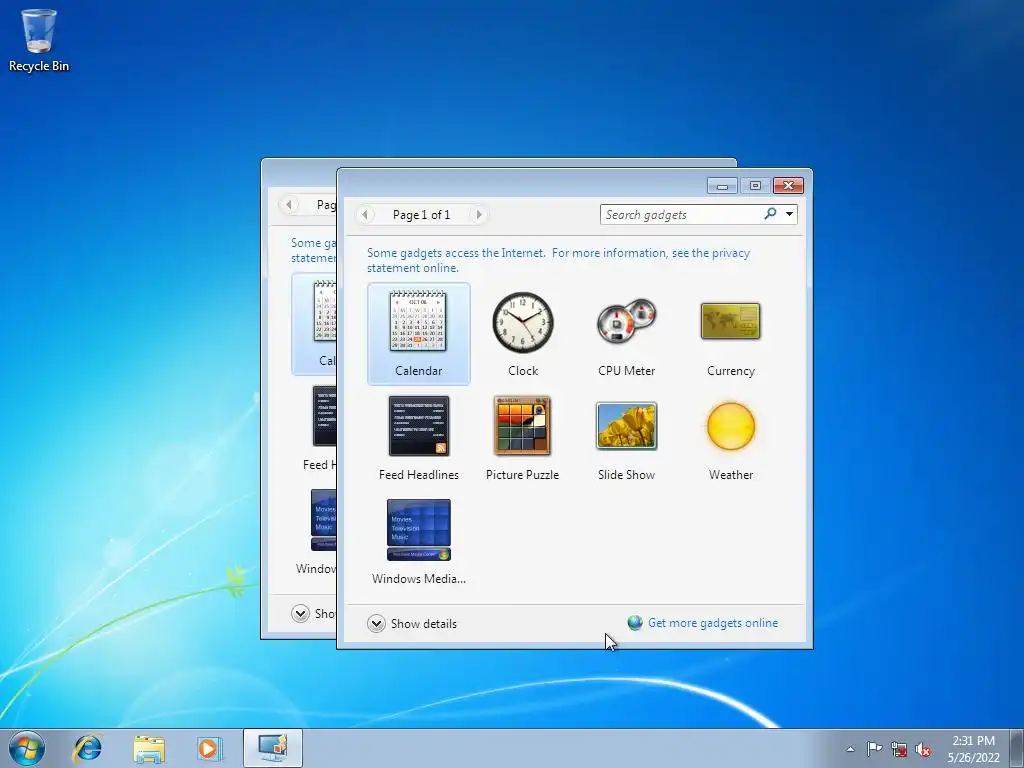Launch Windows Media Player from taskbar
1024x768 pixels.
(x=210, y=748)
